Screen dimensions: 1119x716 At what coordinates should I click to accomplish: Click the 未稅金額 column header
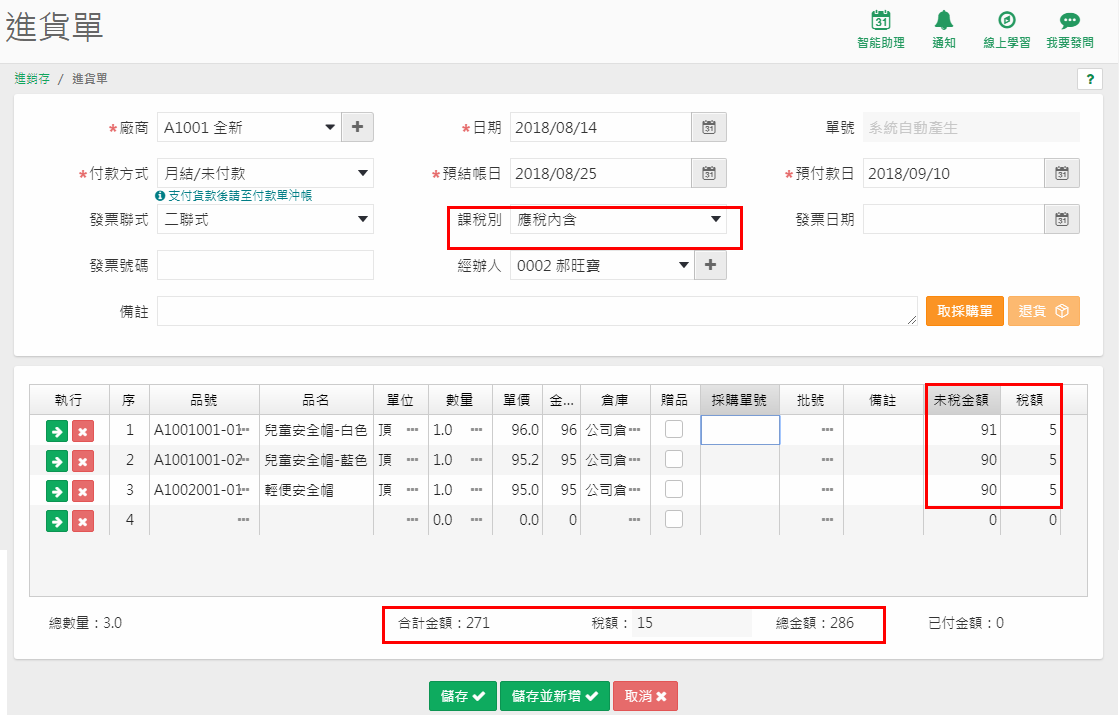[961, 400]
